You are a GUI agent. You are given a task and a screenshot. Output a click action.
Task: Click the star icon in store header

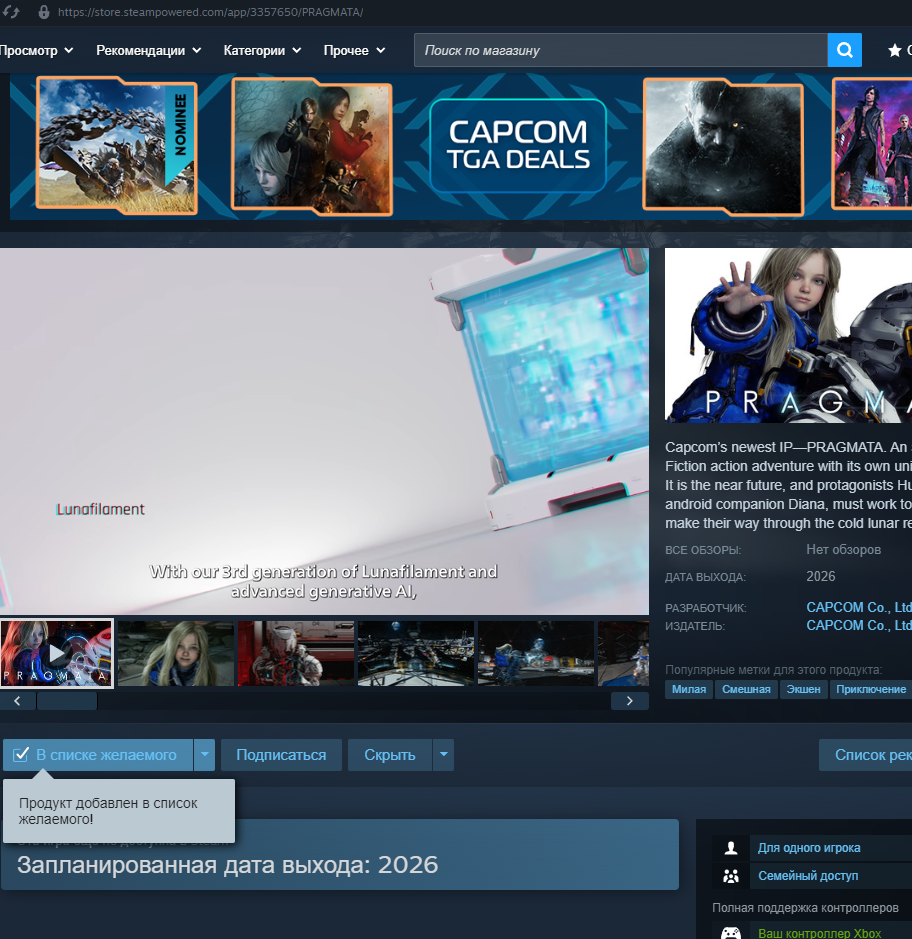(x=895, y=50)
